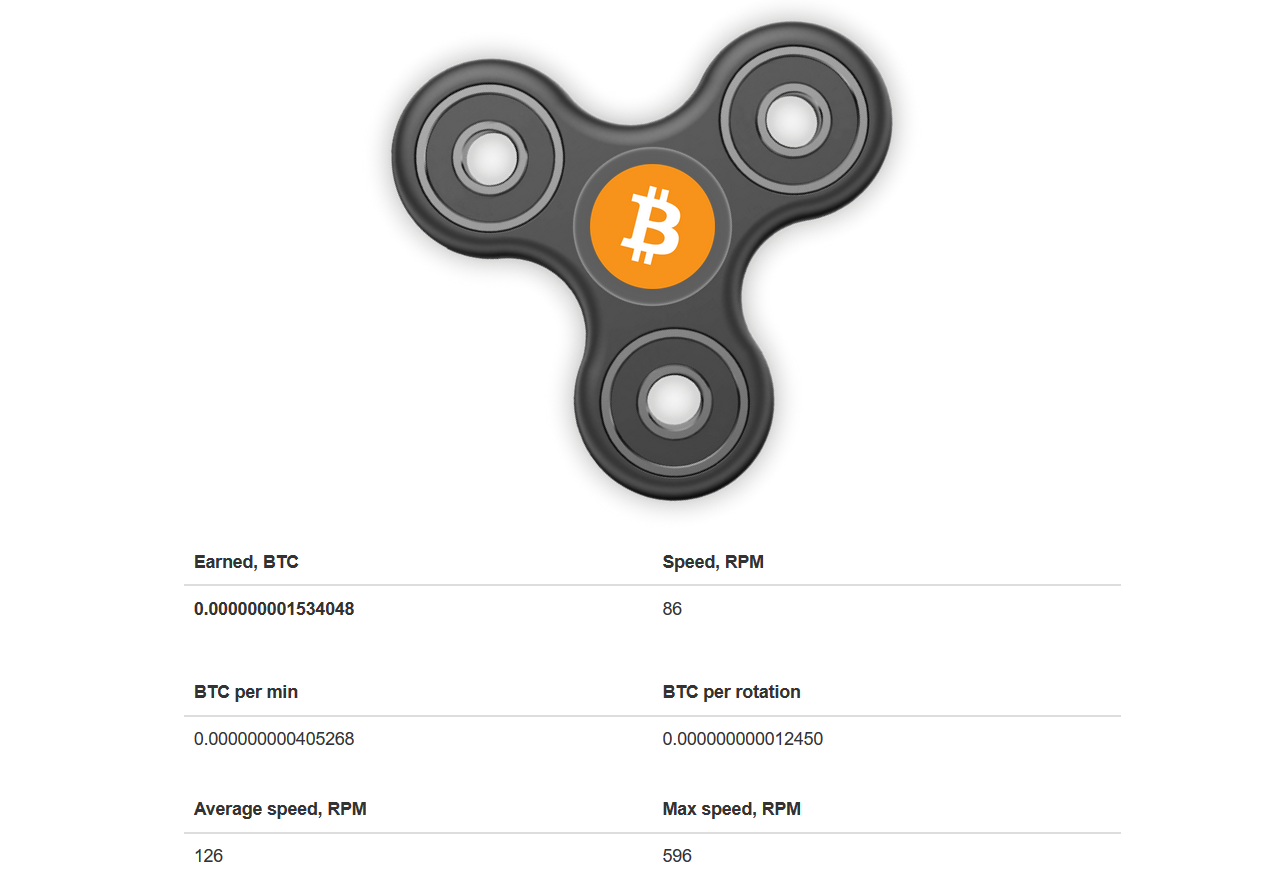Image resolution: width=1263 pixels, height=889 pixels.
Task: Click the orange Bitcoin logo on spinner
Action: point(652,225)
